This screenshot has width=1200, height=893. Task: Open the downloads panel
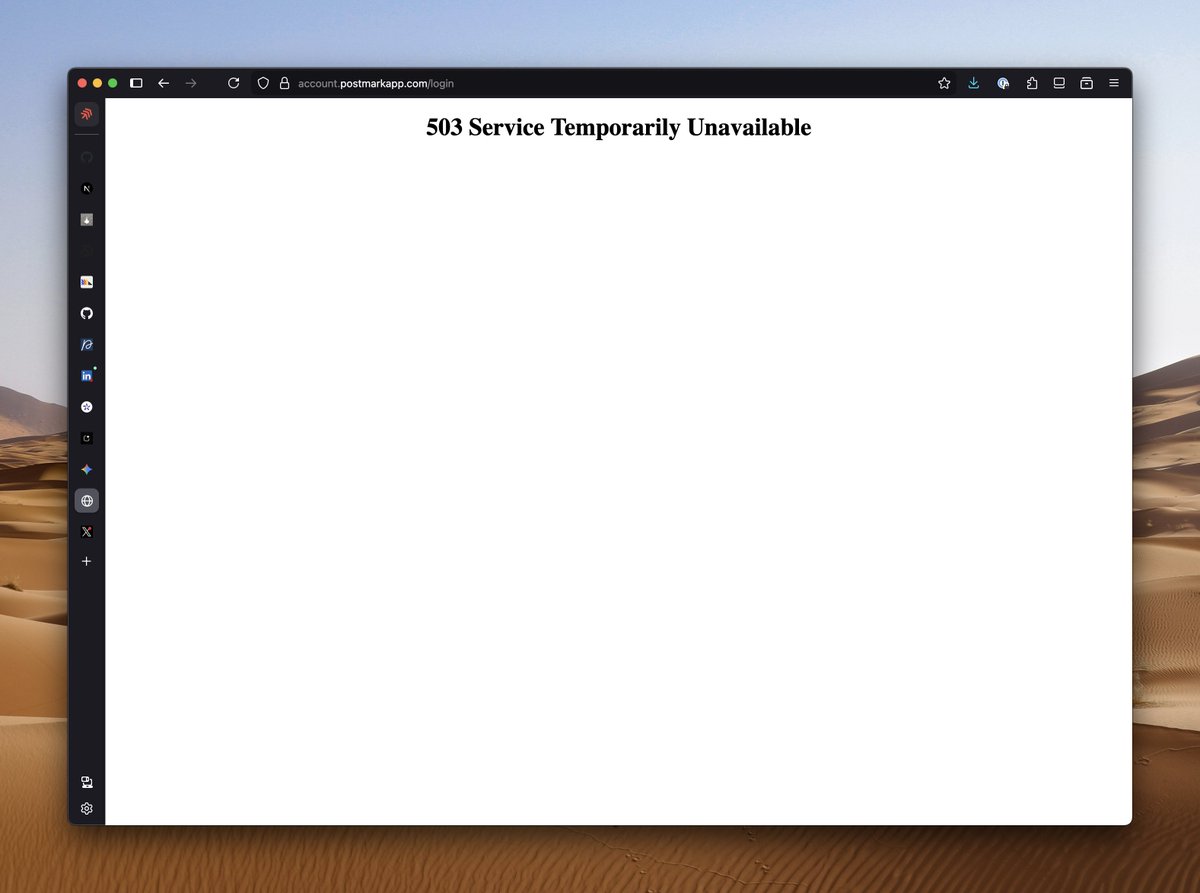point(974,84)
